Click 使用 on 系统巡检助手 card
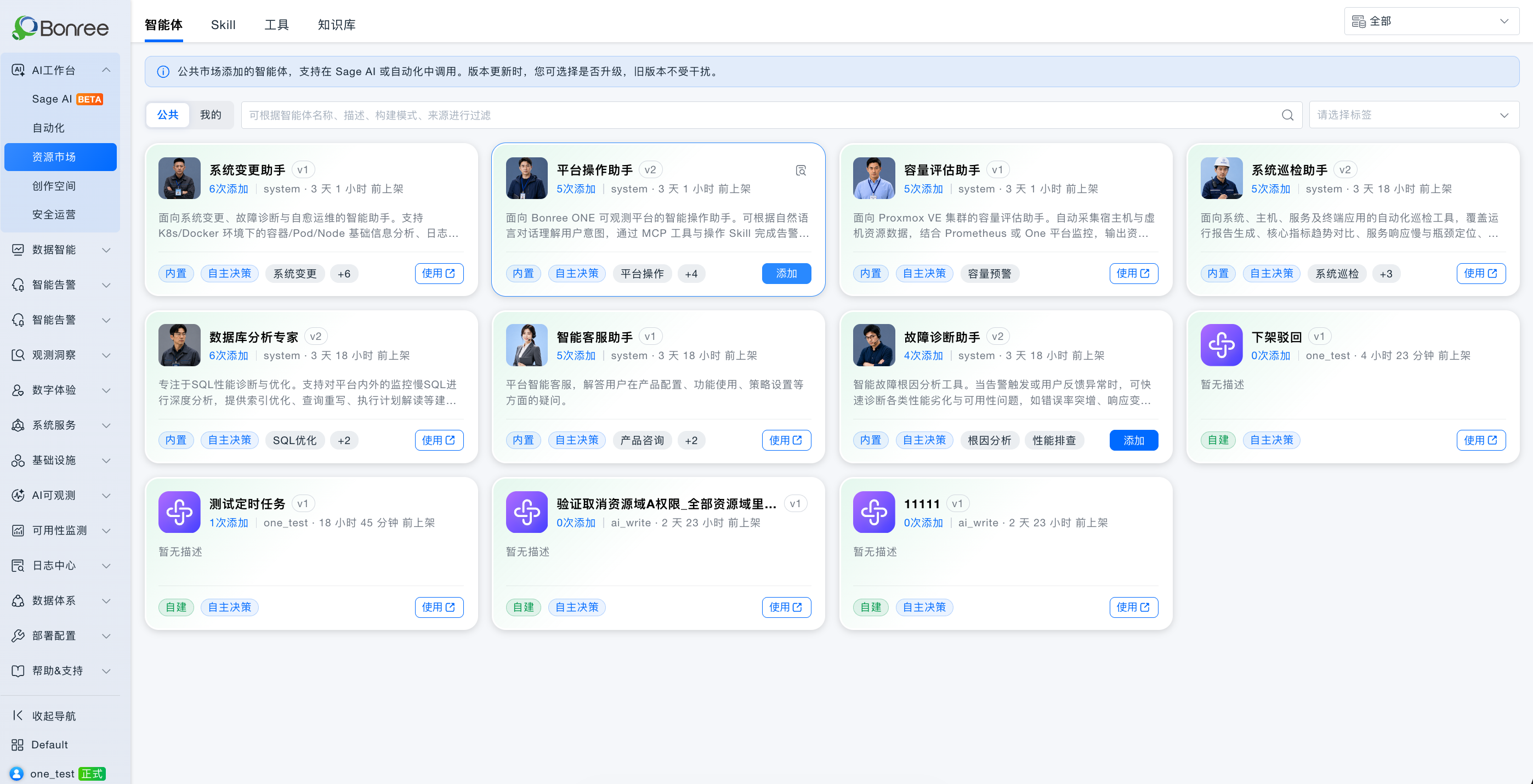Viewport: 1533px width, 784px height. click(x=1480, y=273)
